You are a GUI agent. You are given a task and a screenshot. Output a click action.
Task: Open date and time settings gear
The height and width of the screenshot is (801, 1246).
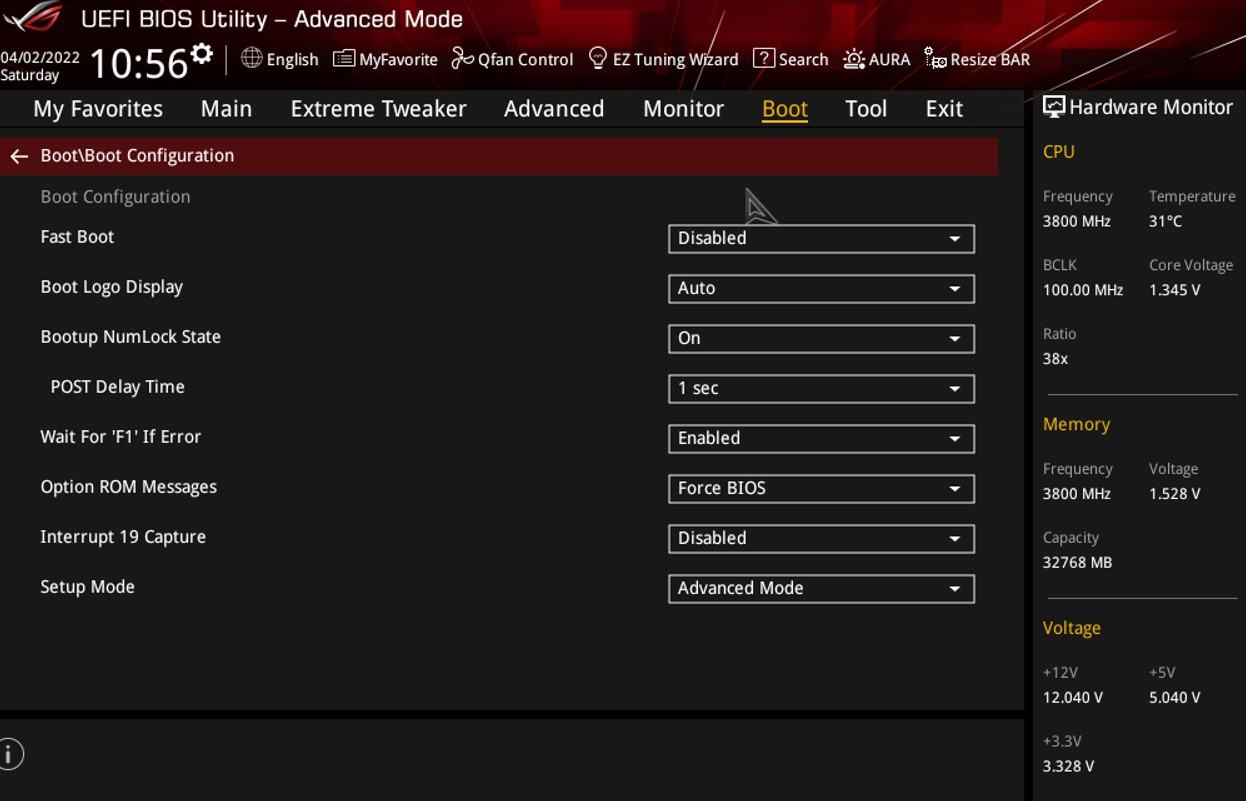[202, 54]
